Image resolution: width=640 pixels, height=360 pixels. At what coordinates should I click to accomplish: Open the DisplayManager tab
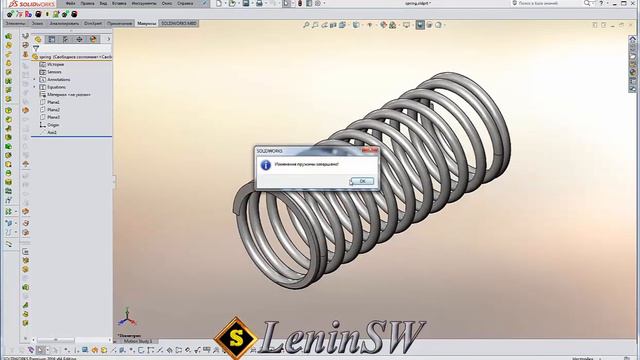[x=93, y=39]
